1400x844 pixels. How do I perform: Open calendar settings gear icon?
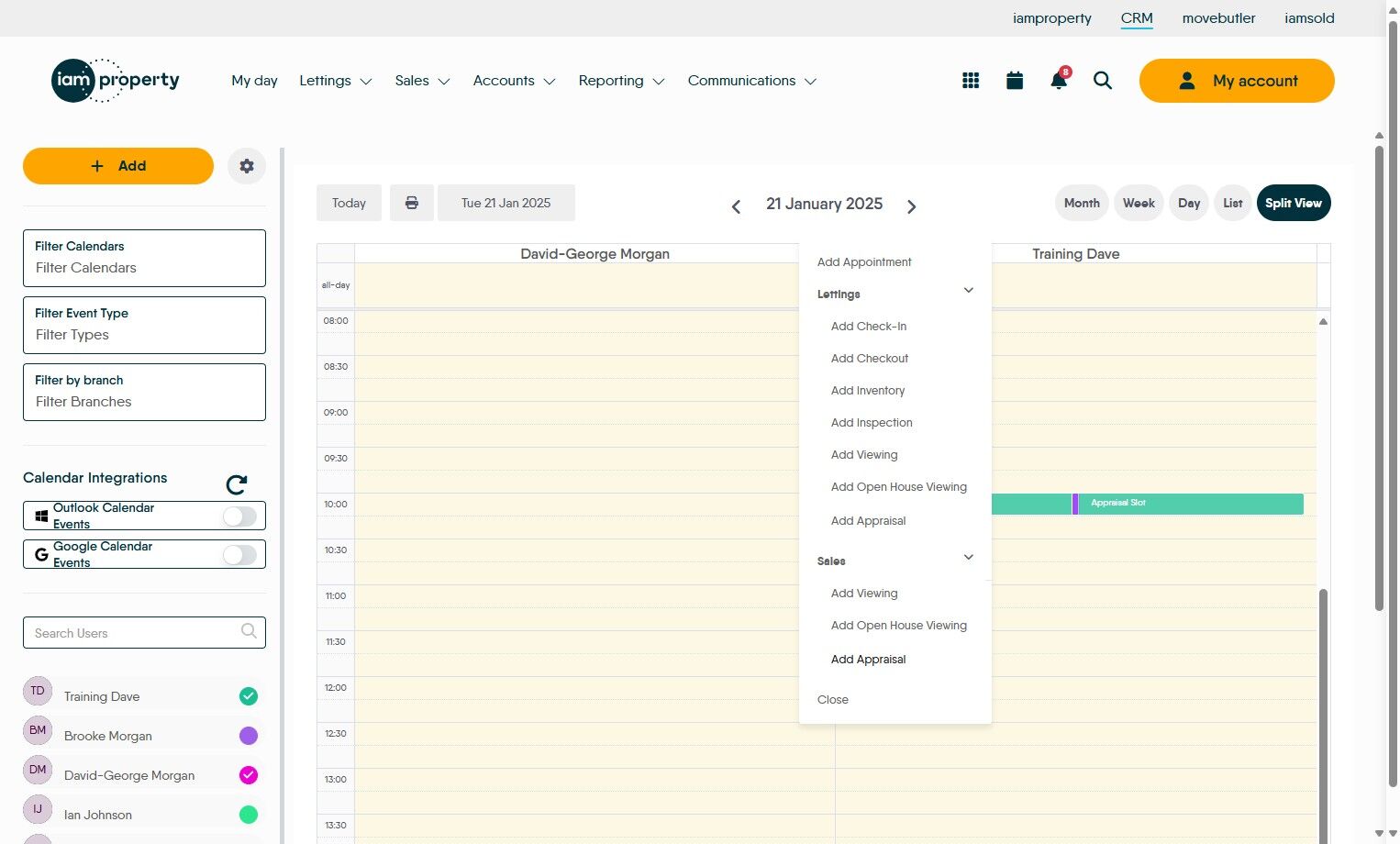(247, 166)
